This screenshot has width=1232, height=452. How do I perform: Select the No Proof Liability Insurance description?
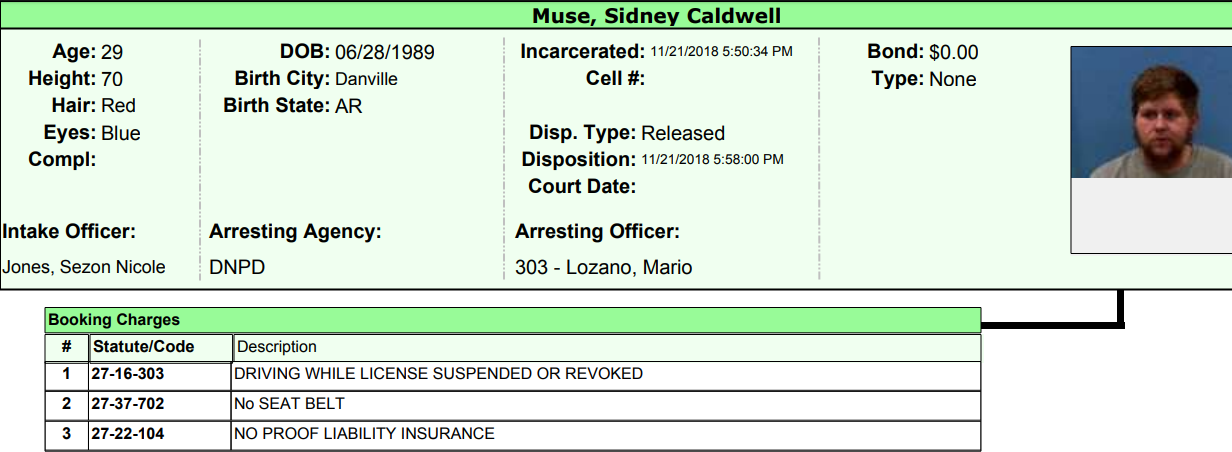[364, 434]
